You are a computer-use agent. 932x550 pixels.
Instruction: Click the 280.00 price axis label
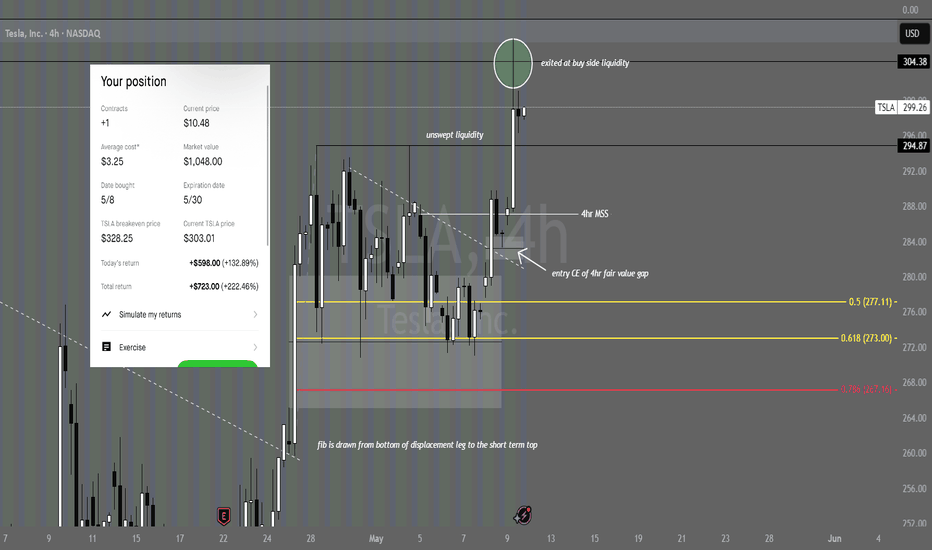click(914, 277)
